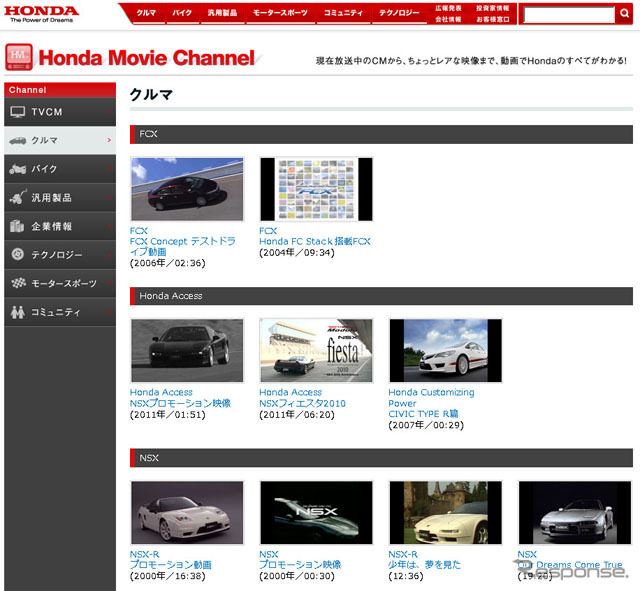Screen dimensions: 640x591
Task: Focus the top search input field
Action: (x=569, y=15)
